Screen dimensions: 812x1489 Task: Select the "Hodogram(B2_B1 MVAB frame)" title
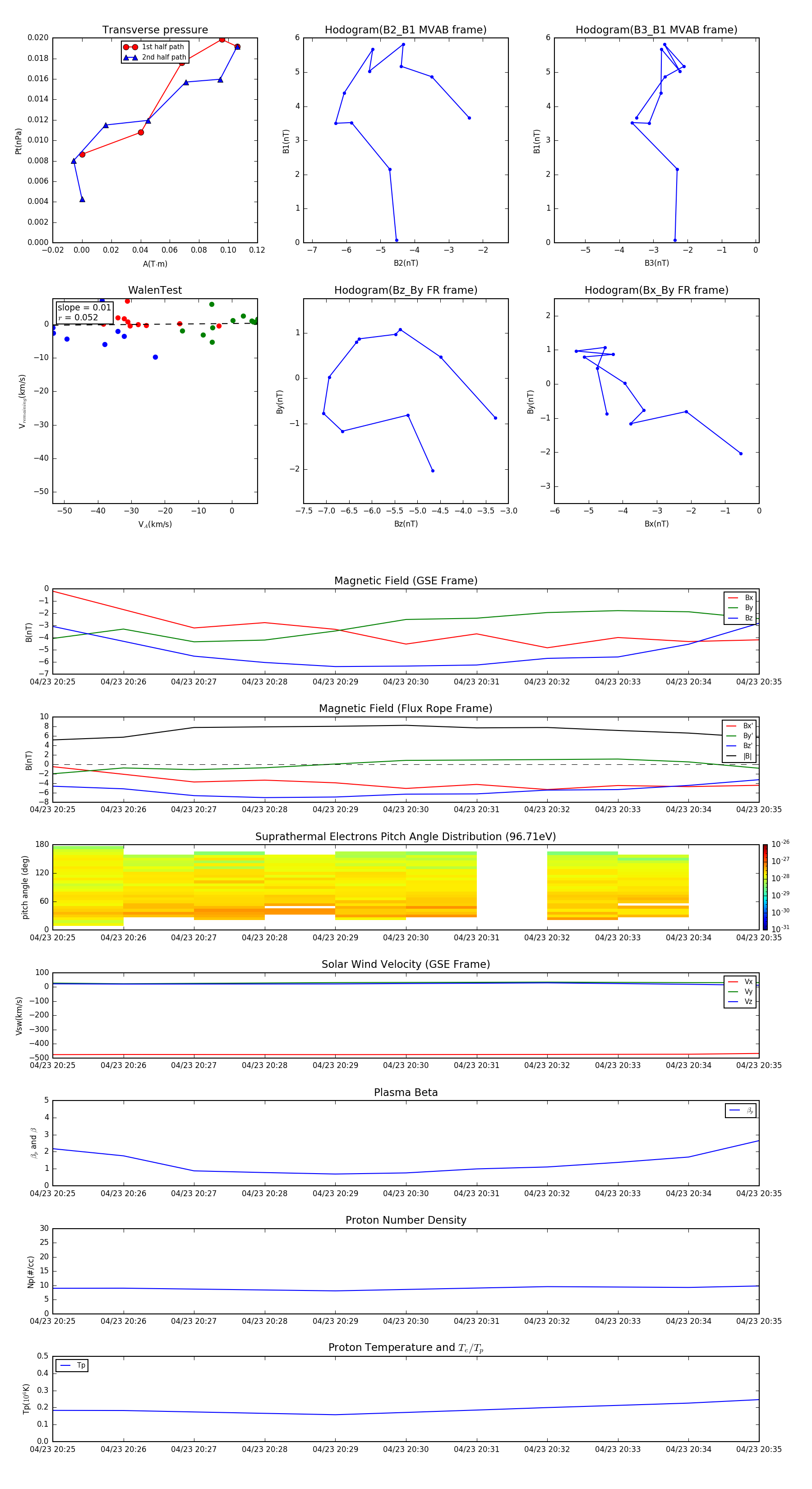(x=406, y=30)
